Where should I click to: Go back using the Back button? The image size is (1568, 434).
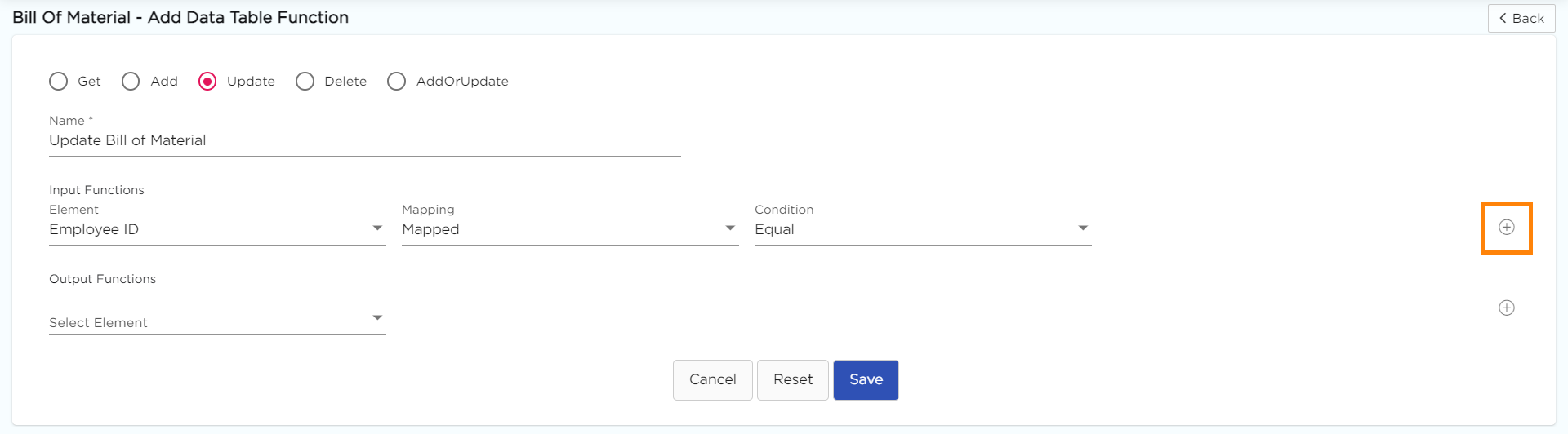pos(1521,18)
